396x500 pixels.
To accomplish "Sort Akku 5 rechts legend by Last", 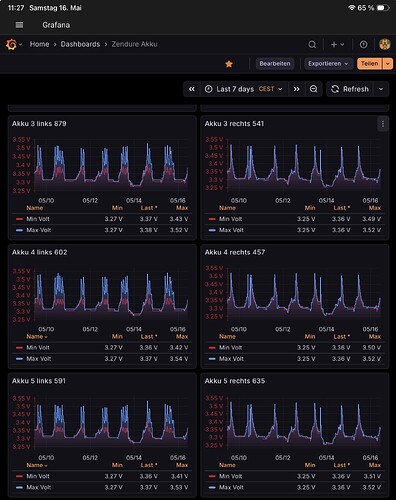I will [341, 465].
